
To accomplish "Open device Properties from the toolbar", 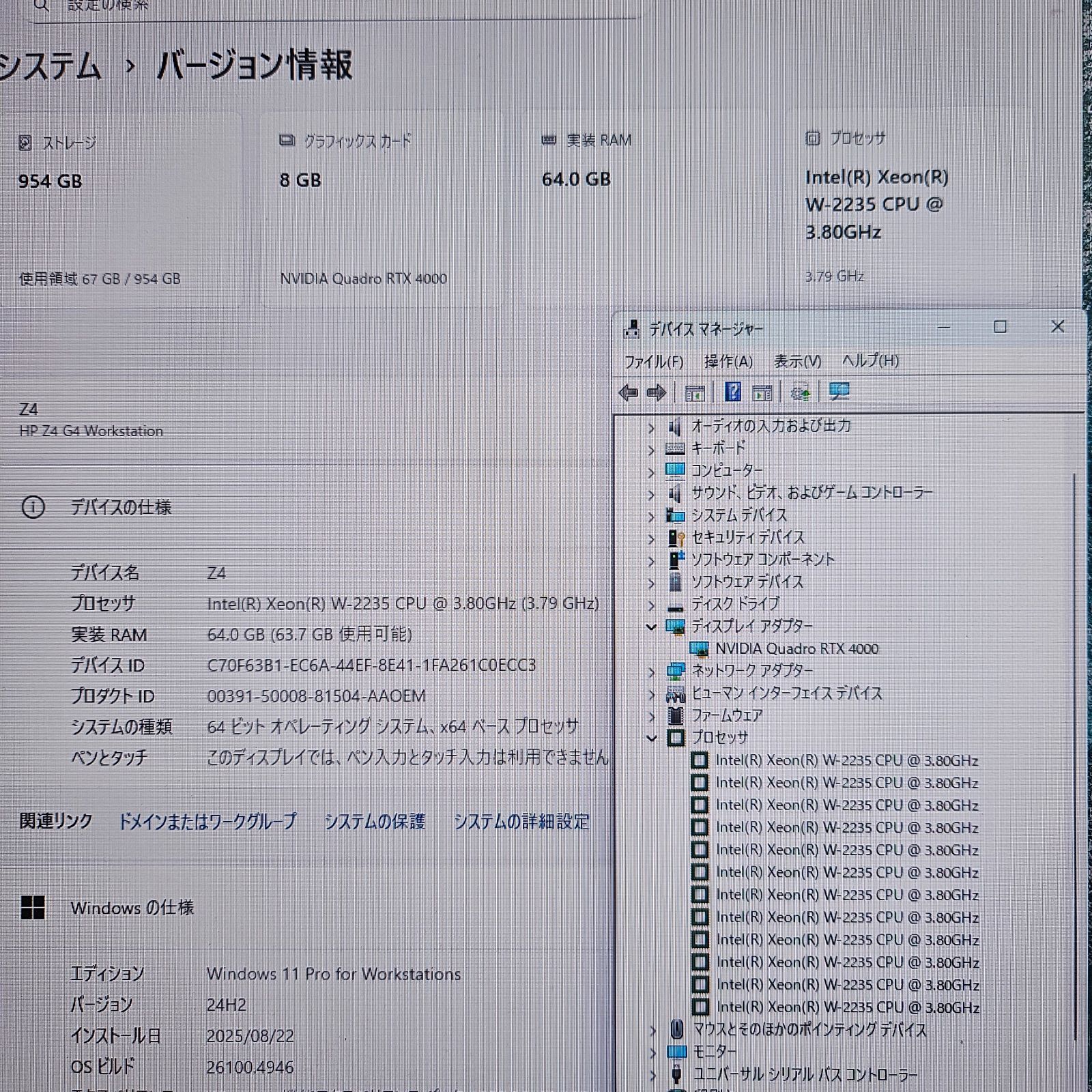I will pyautogui.click(x=763, y=392).
